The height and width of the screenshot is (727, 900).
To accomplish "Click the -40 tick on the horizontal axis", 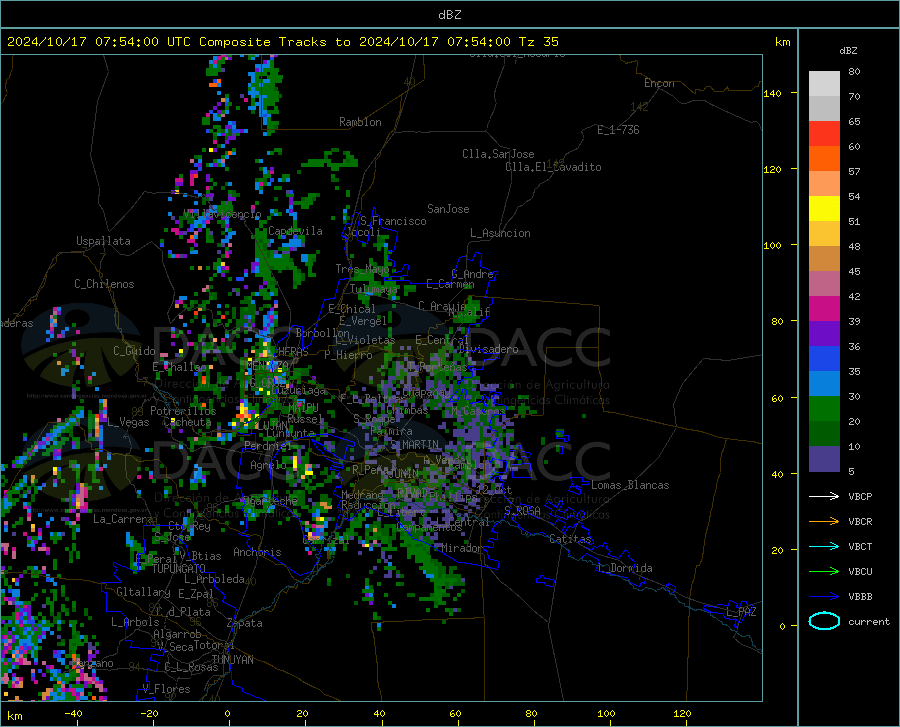I will coord(73,713).
